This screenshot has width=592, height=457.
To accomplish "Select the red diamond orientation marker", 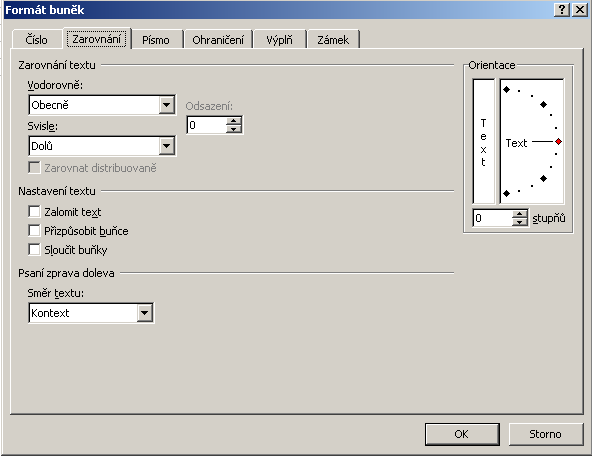I will [558, 142].
